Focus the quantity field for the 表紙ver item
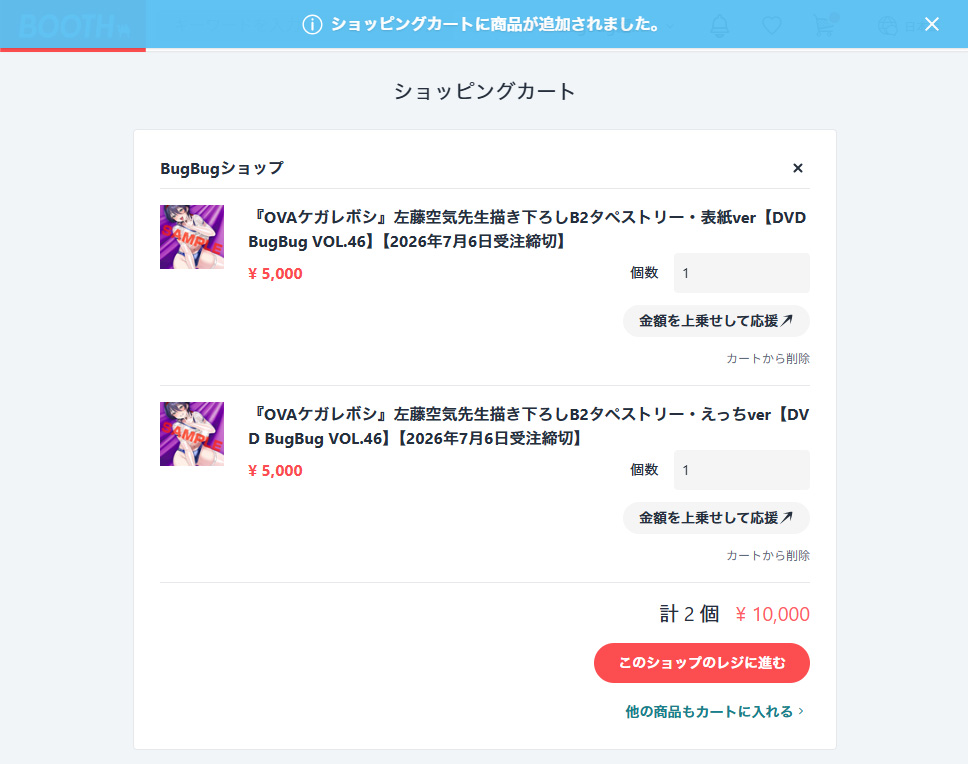Image resolution: width=968 pixels, height=764 pixels. [x=741, y=273]
